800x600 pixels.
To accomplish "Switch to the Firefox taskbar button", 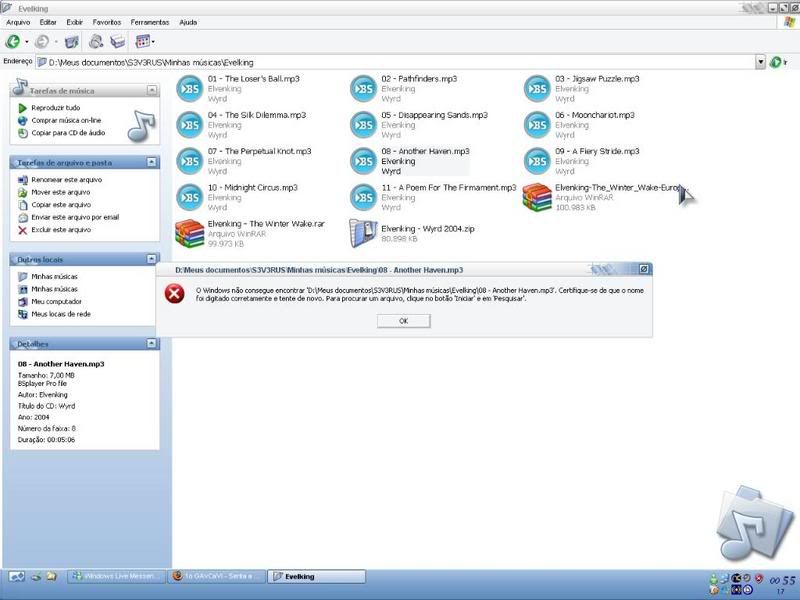I will pyautogui.click(x=217, y=577).
